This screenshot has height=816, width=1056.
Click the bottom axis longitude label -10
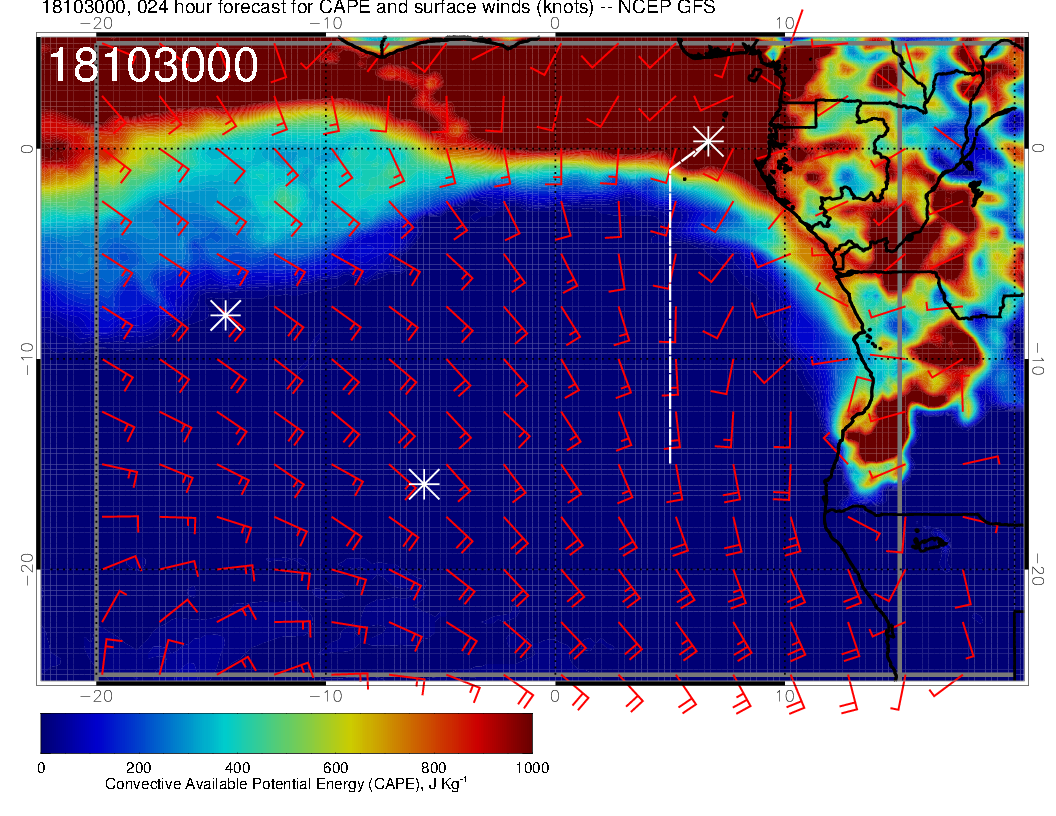tap(326, 696)
